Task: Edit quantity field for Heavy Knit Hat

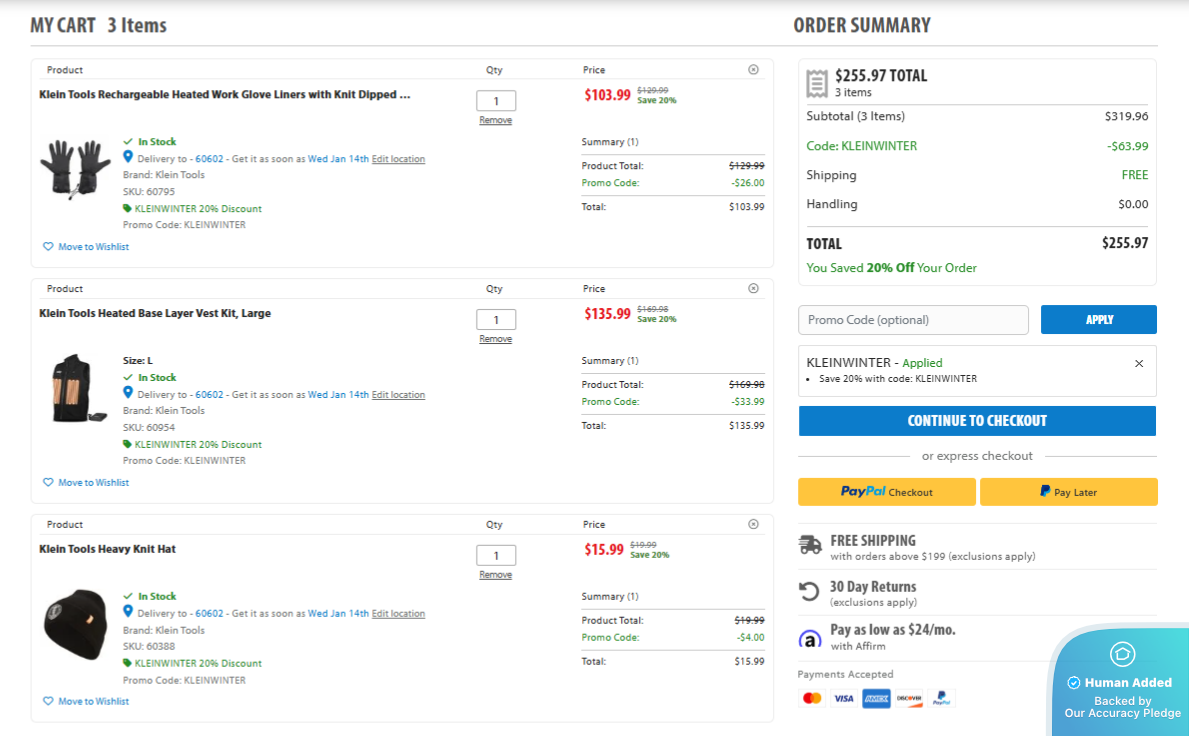Action: tap(495, 555)
